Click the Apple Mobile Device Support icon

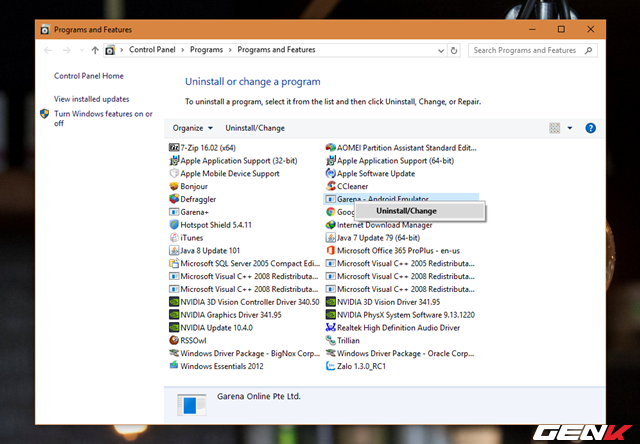click(174, 173)
